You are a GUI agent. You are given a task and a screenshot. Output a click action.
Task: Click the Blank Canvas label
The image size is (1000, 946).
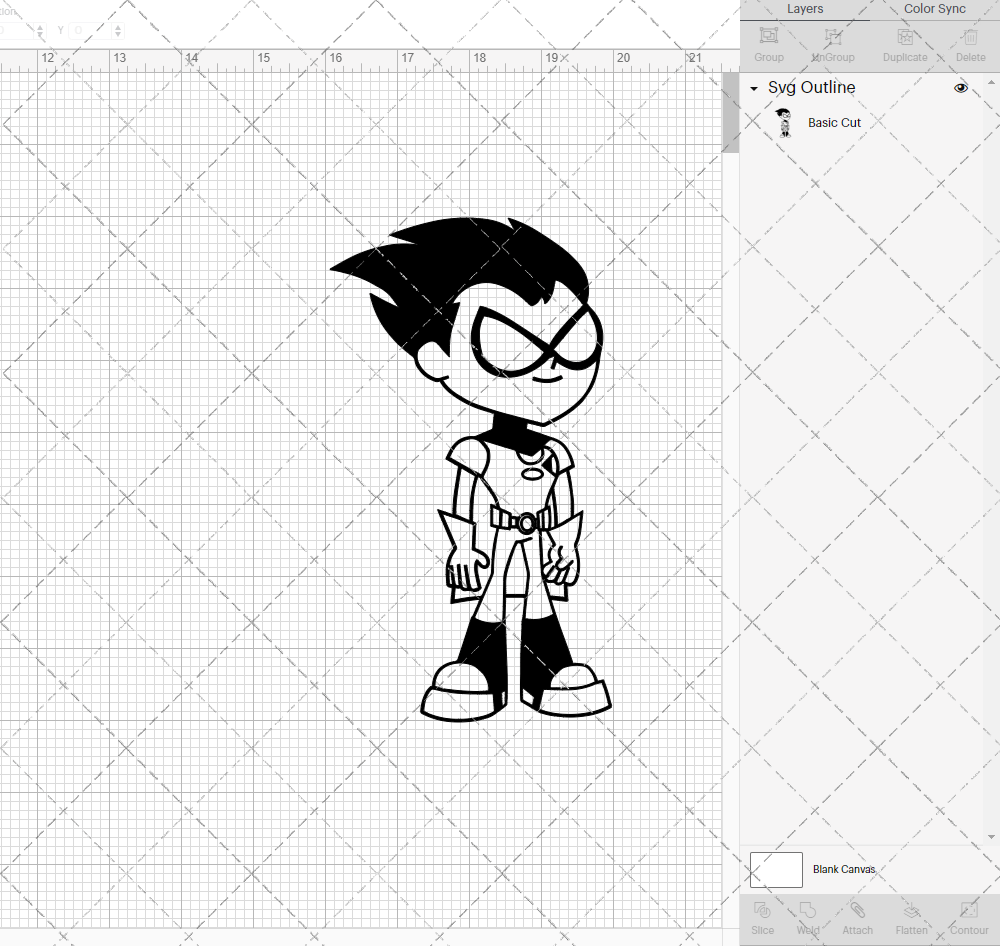(x=844, y=869)
